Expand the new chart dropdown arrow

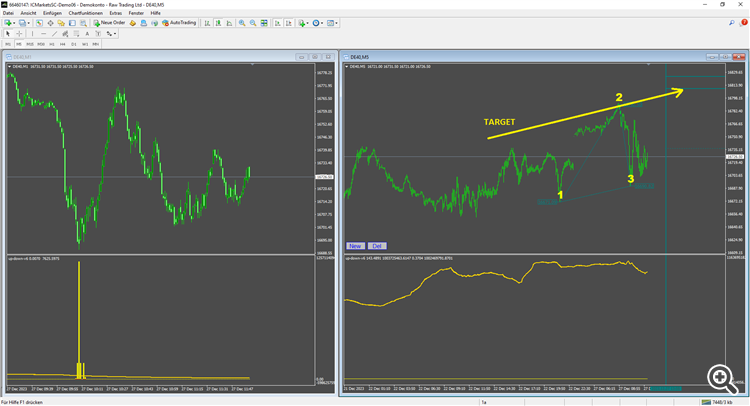[14, 23]
